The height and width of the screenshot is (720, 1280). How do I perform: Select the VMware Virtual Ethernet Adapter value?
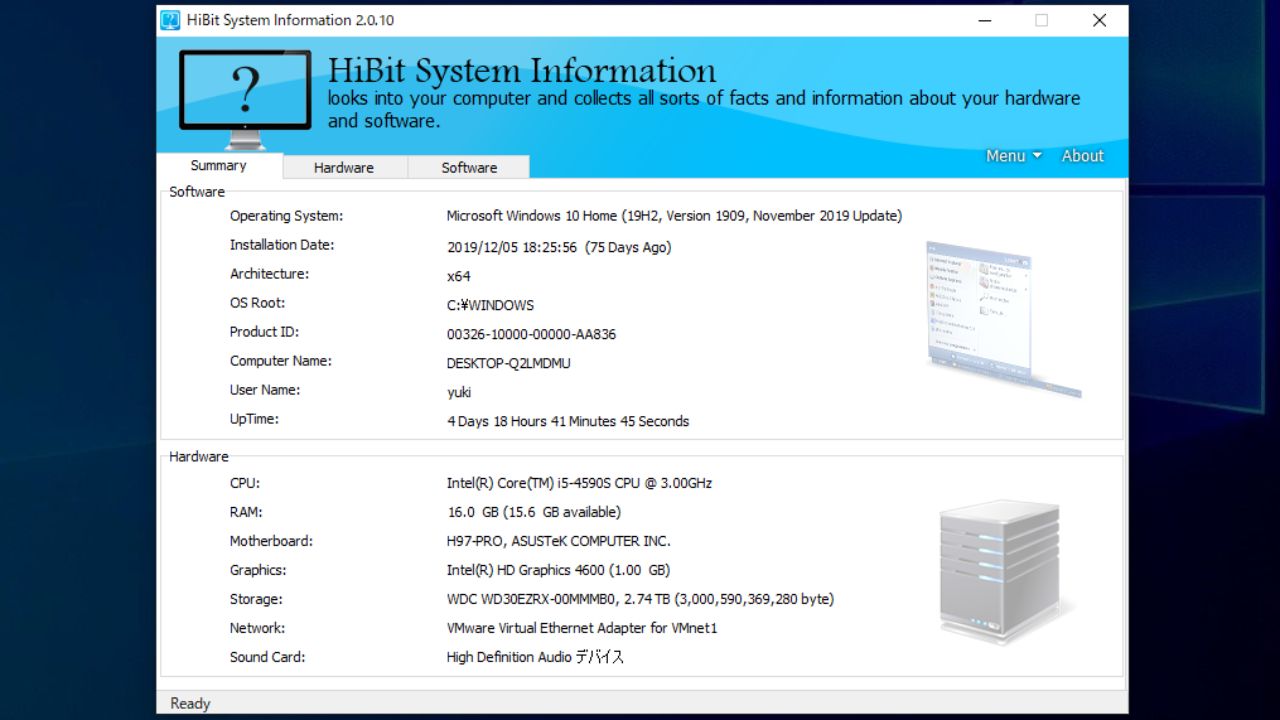click(582, 628)
